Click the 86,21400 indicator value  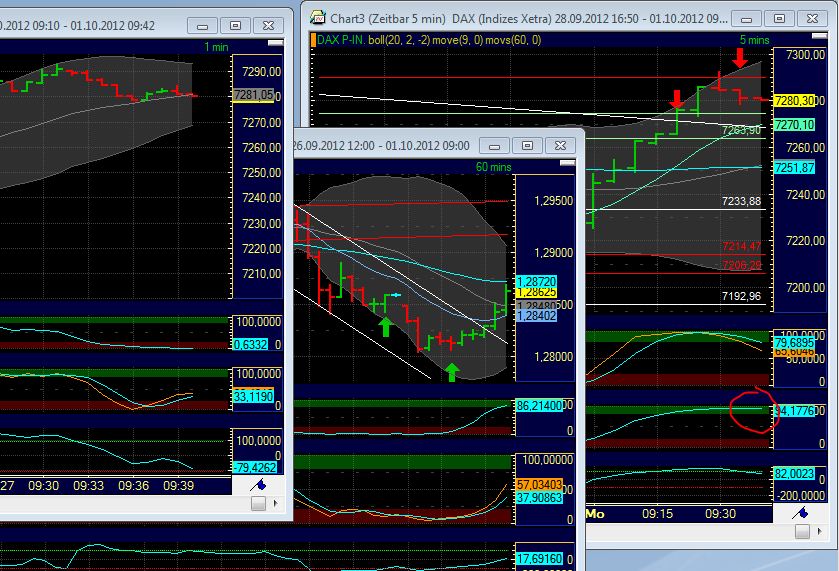pyautogui.click(x=539, y=406)
